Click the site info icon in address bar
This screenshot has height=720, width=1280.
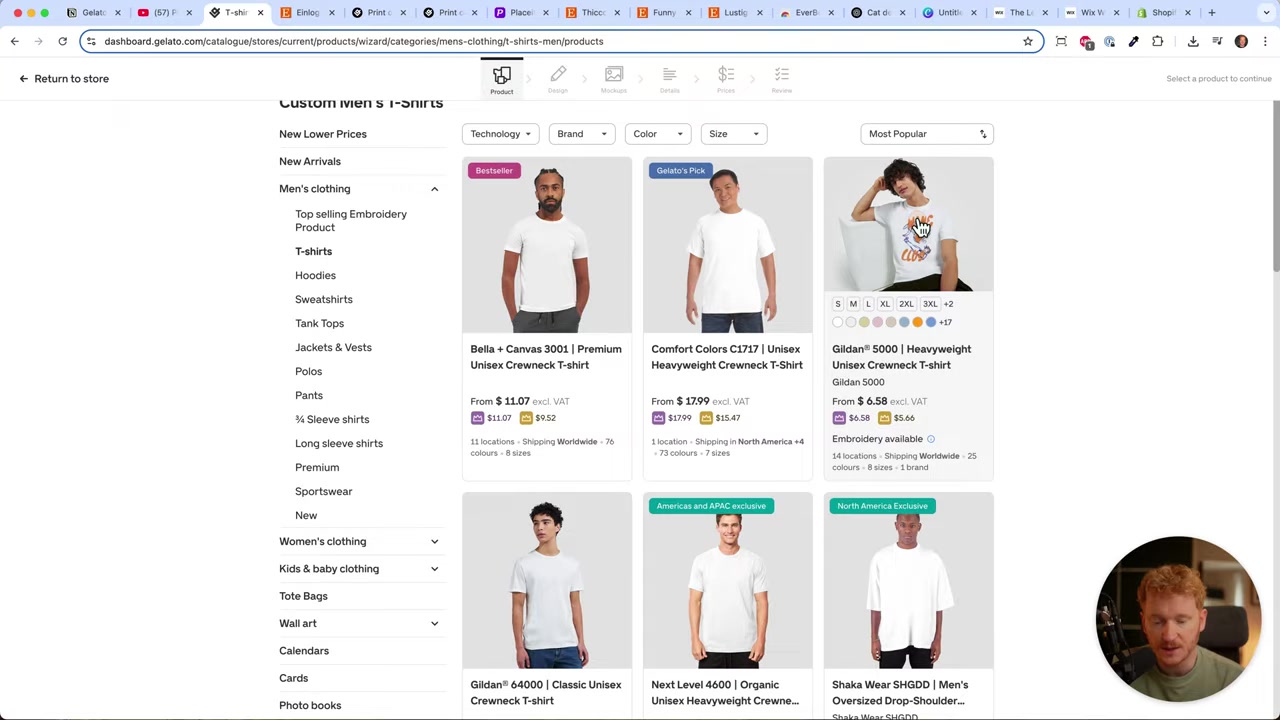[x=91, y=41]
